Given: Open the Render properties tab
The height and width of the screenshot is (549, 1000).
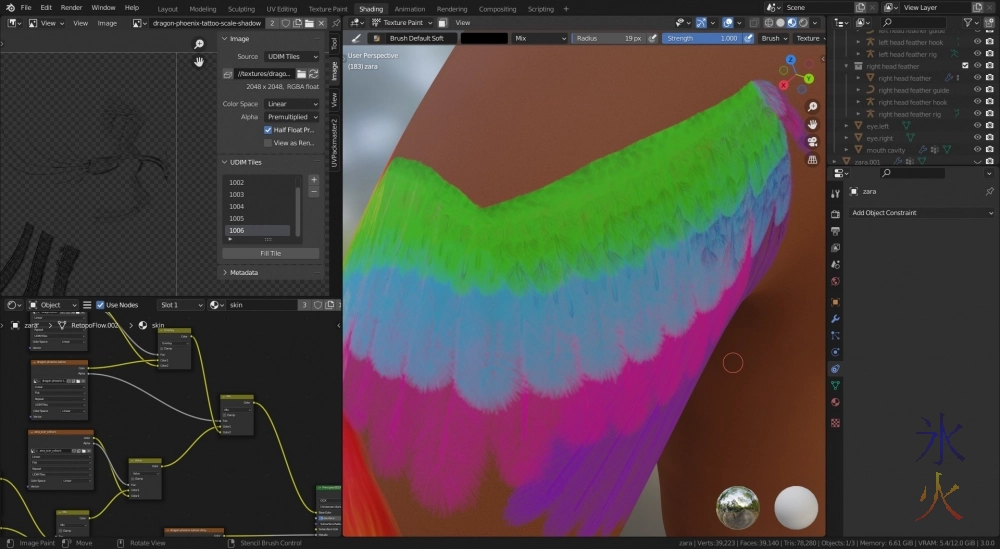Looking at the screenshot, I should pos(835,213).
